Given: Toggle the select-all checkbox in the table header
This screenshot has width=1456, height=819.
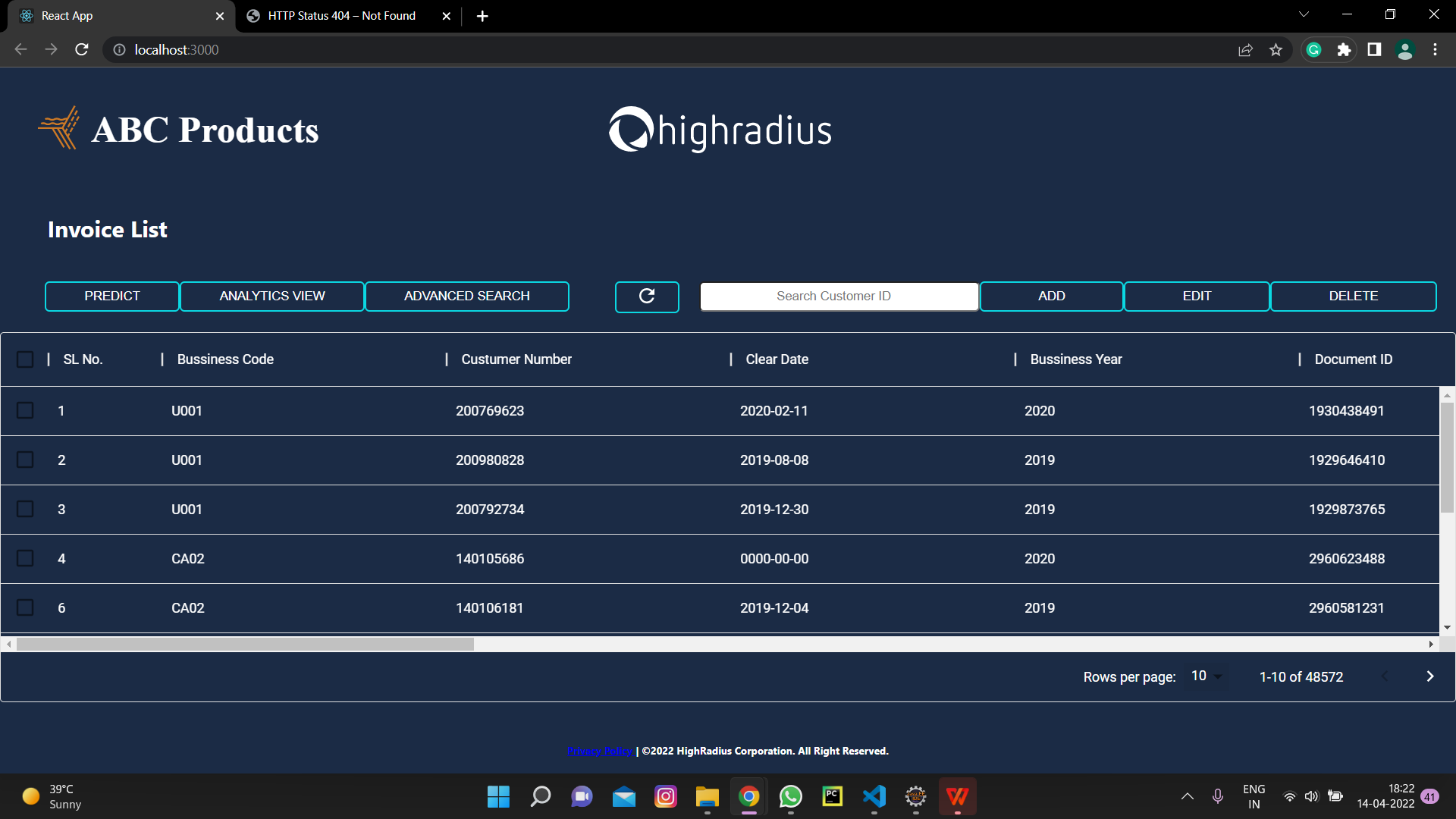Looking at the screenshot, I should 25,359.
